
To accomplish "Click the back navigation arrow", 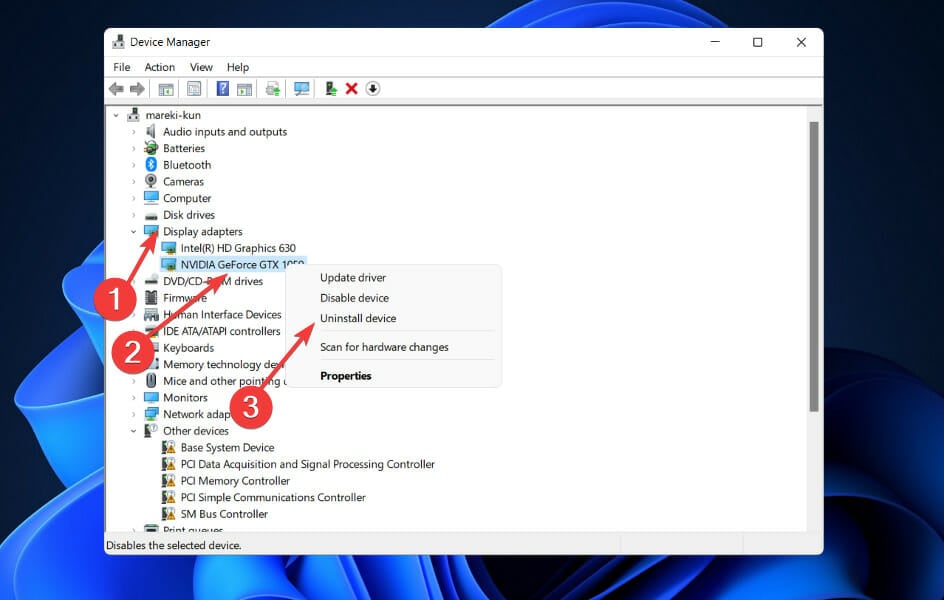I will pyautogui.click(x=116, y=88).
